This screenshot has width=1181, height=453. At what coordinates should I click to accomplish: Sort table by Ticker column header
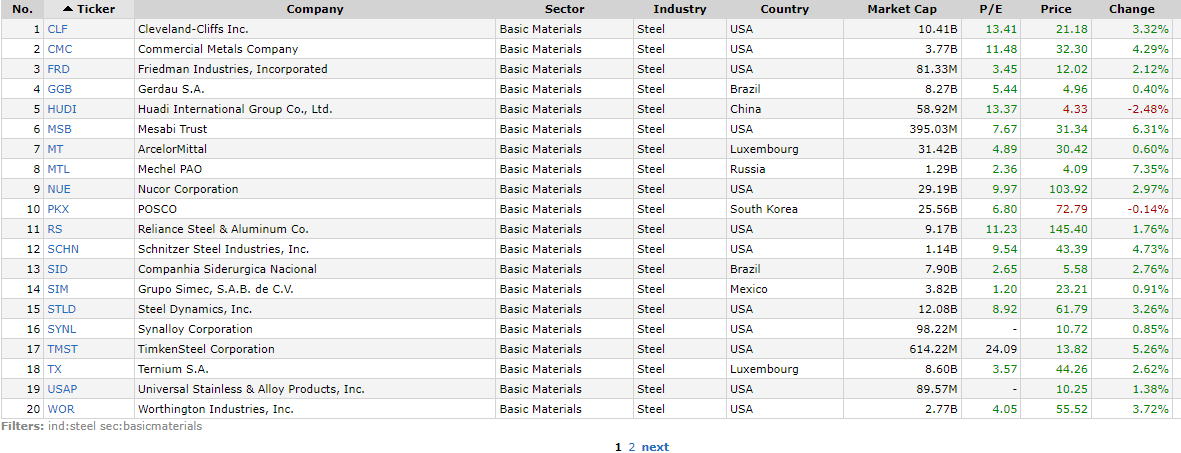coord(96,9)
